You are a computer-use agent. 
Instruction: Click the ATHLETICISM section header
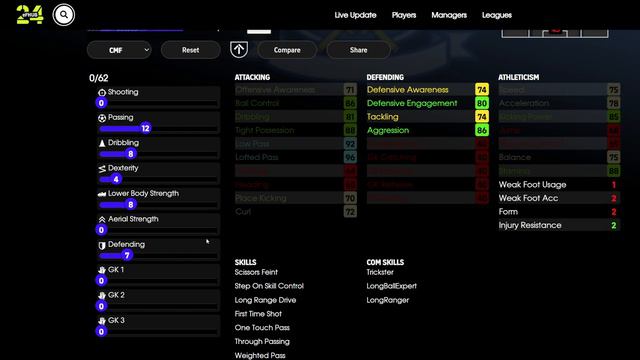518,77
